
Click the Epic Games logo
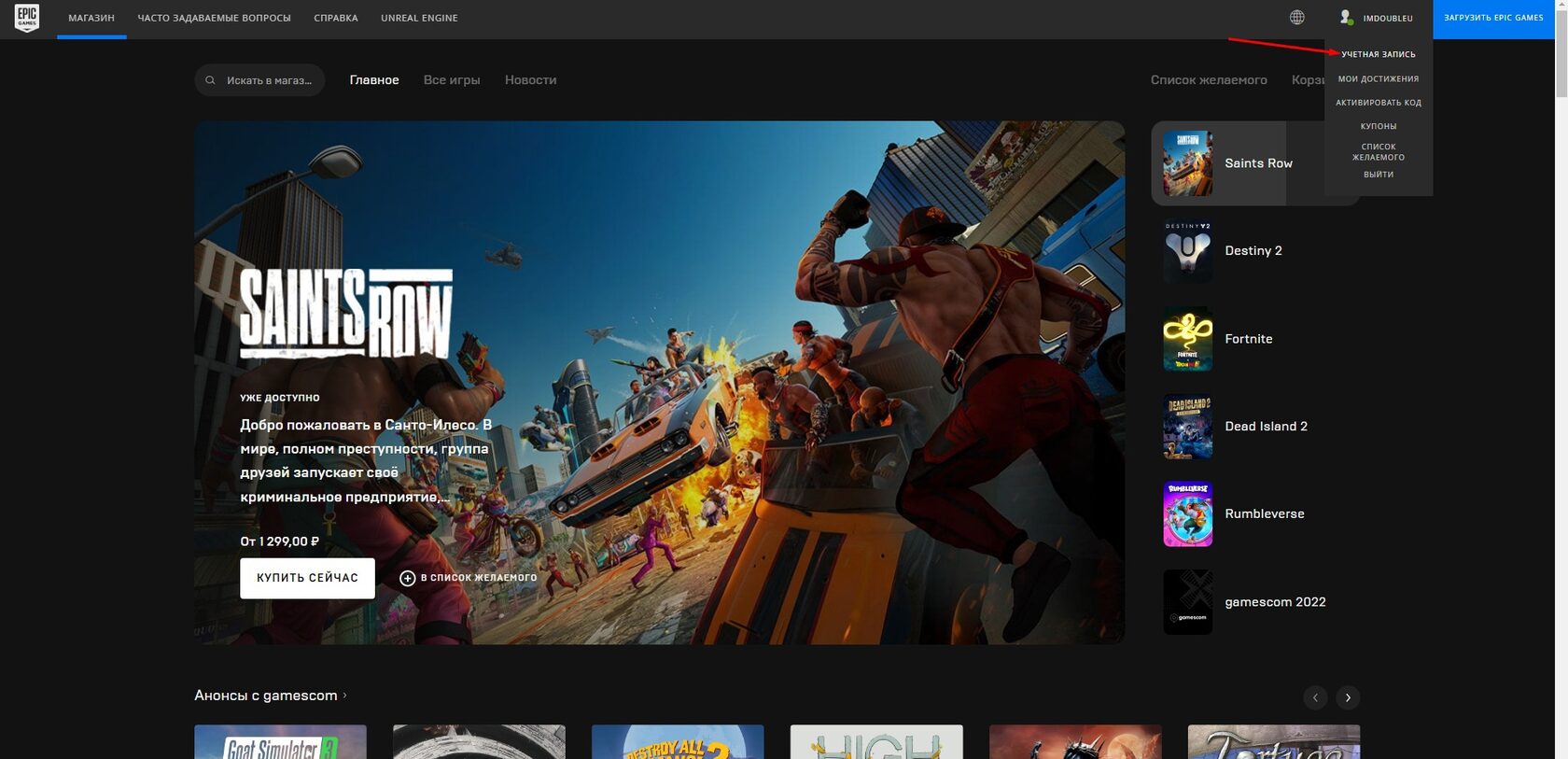coord(27,18)
